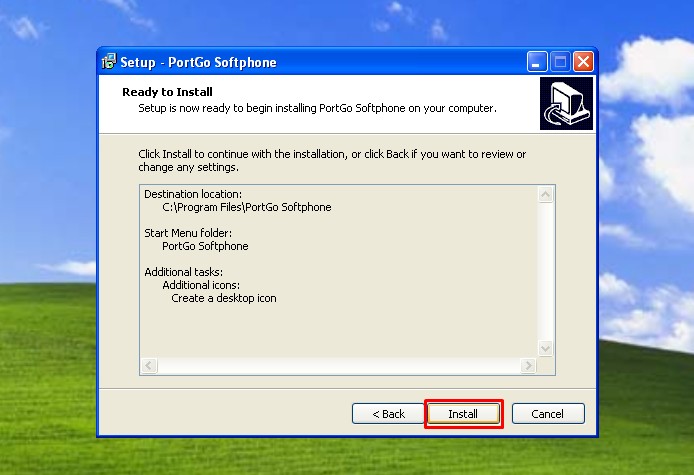Click the 'Additional icons:' line
This screenshot has width=694, height=475.
pos(201,285)
